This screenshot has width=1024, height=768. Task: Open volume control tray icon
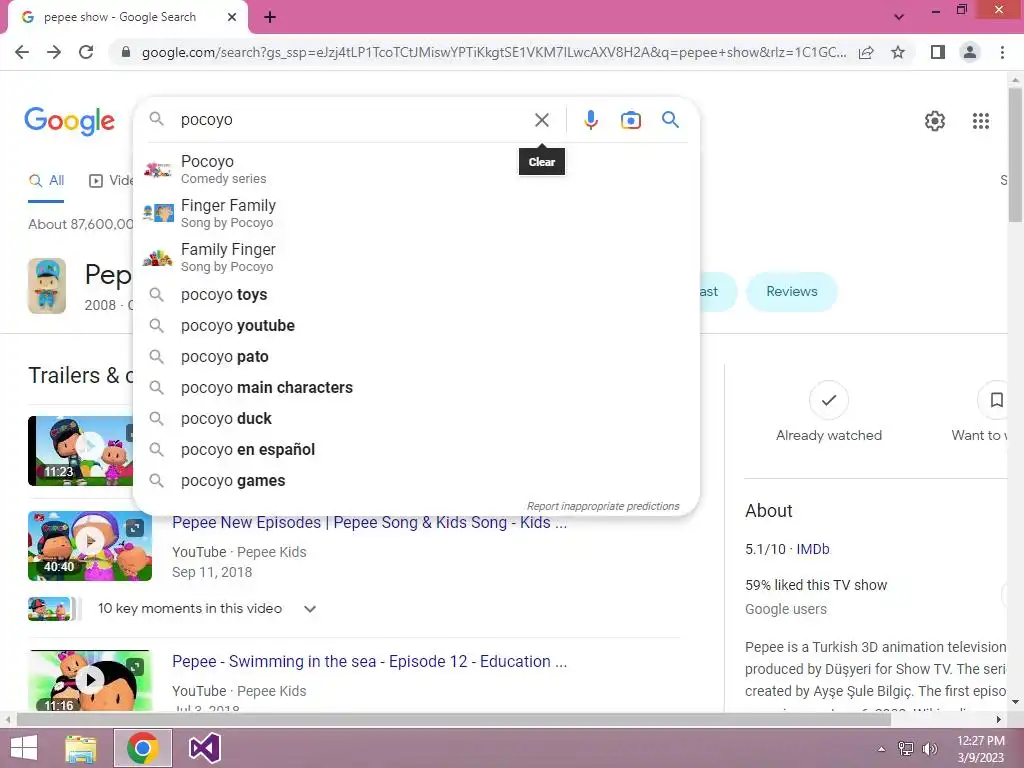pyautogui.click(x=929, y=749)
